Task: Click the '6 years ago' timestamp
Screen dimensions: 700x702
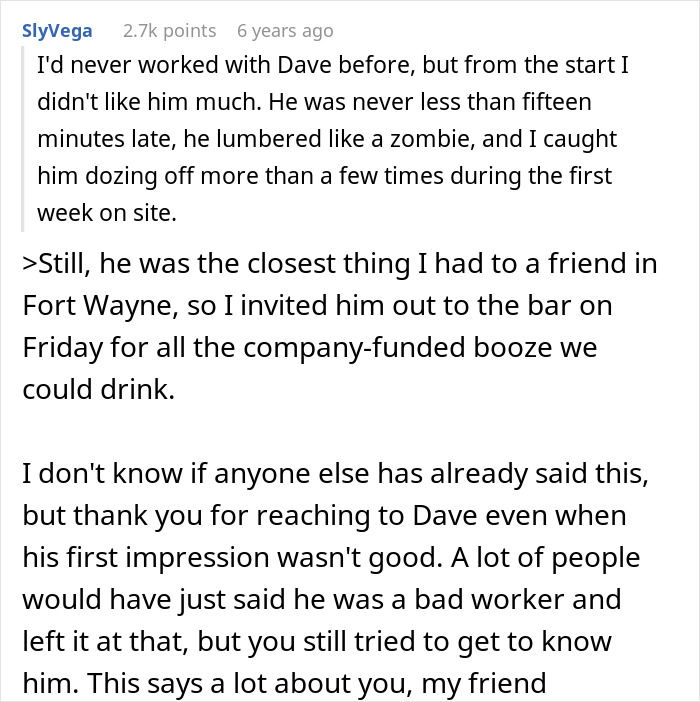Action: pos(284,31)
